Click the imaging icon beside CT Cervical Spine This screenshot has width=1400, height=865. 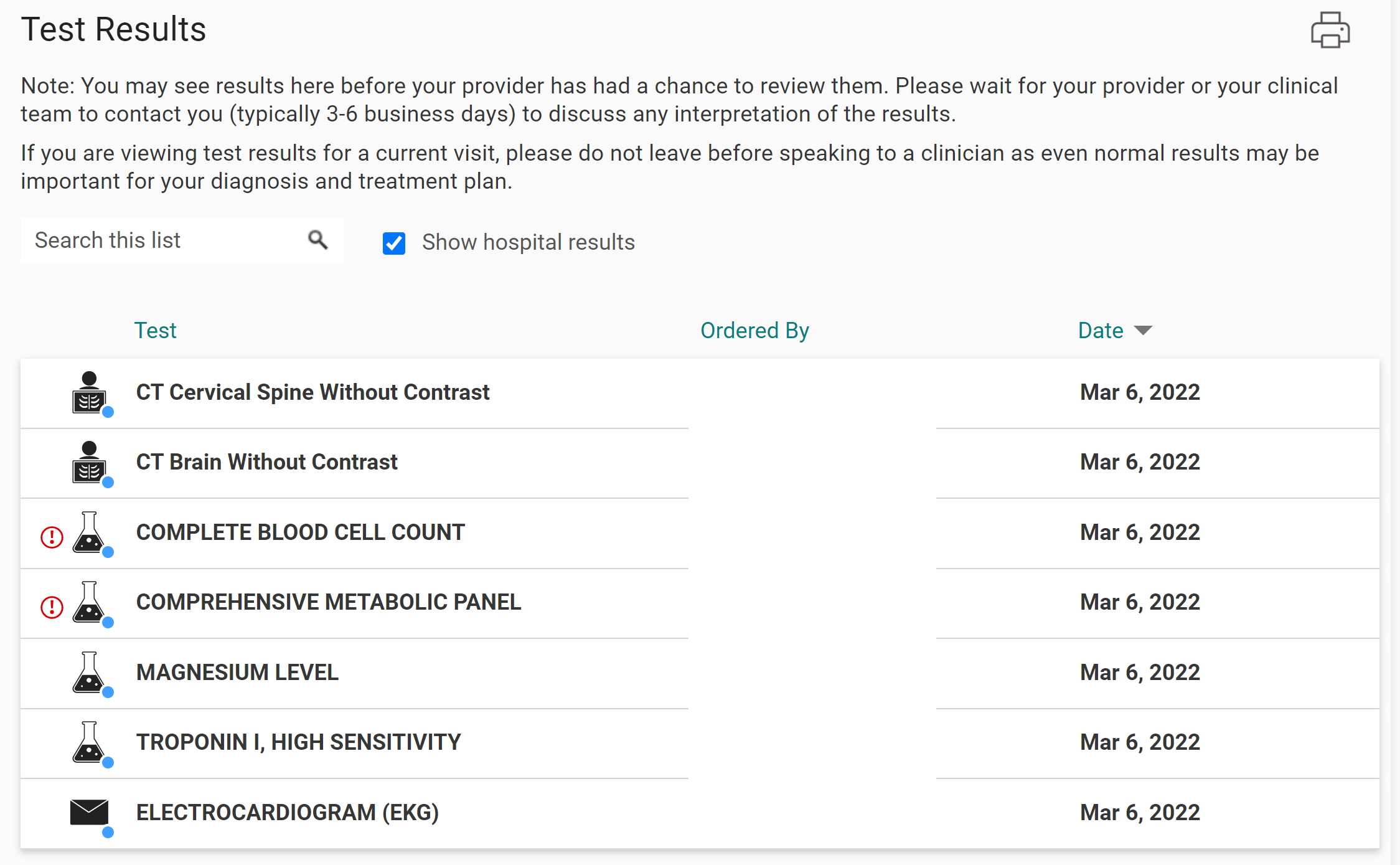point(89,393)
